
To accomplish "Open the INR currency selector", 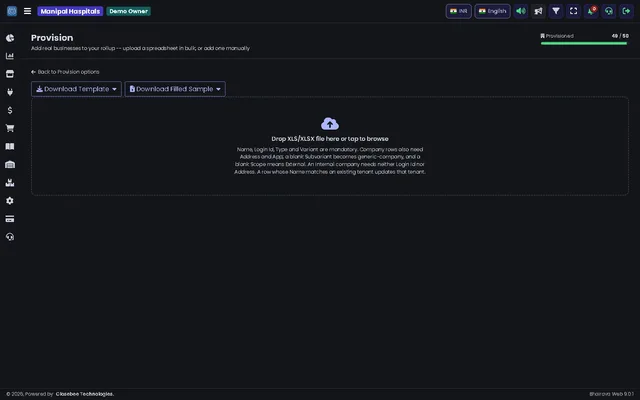I will [x=458, y=11].
